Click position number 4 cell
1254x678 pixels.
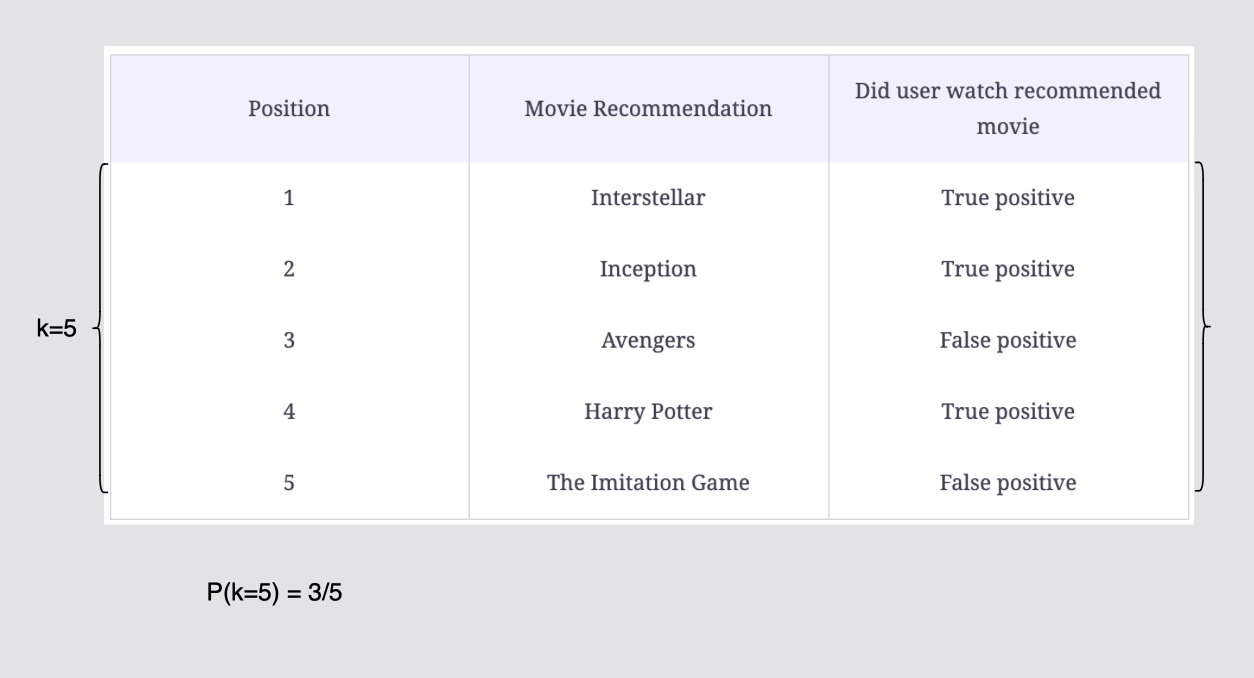(x=289, y=412)
